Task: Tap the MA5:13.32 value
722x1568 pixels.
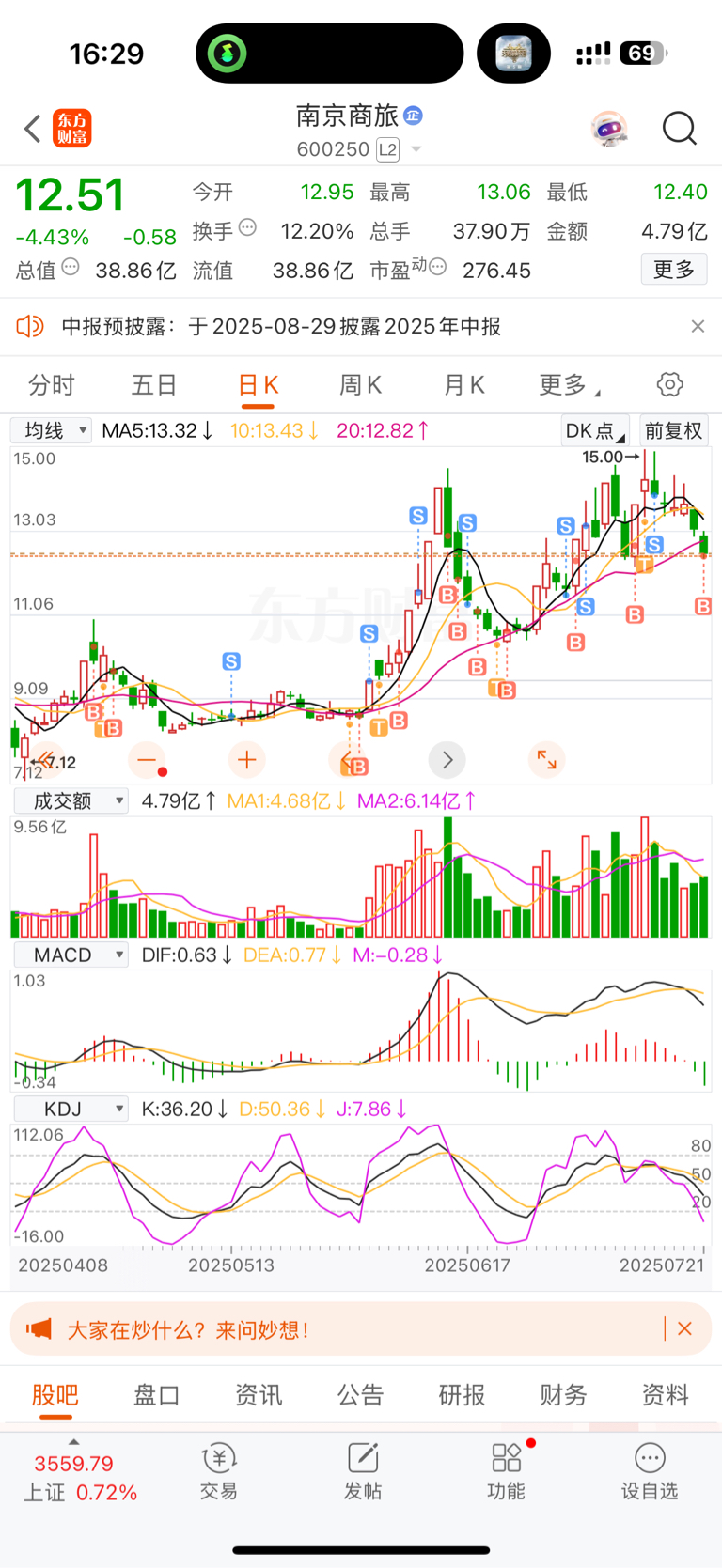Action: 157,430
